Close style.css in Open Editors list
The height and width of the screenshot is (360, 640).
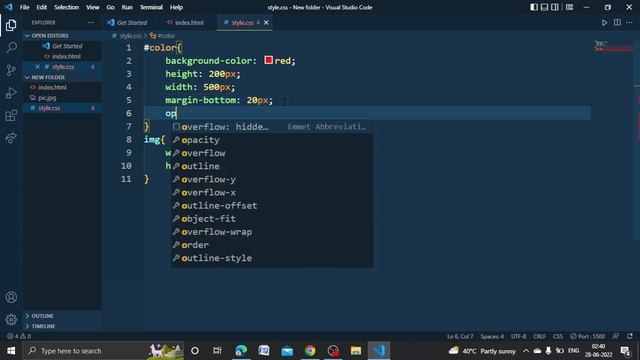pos(37,67)
